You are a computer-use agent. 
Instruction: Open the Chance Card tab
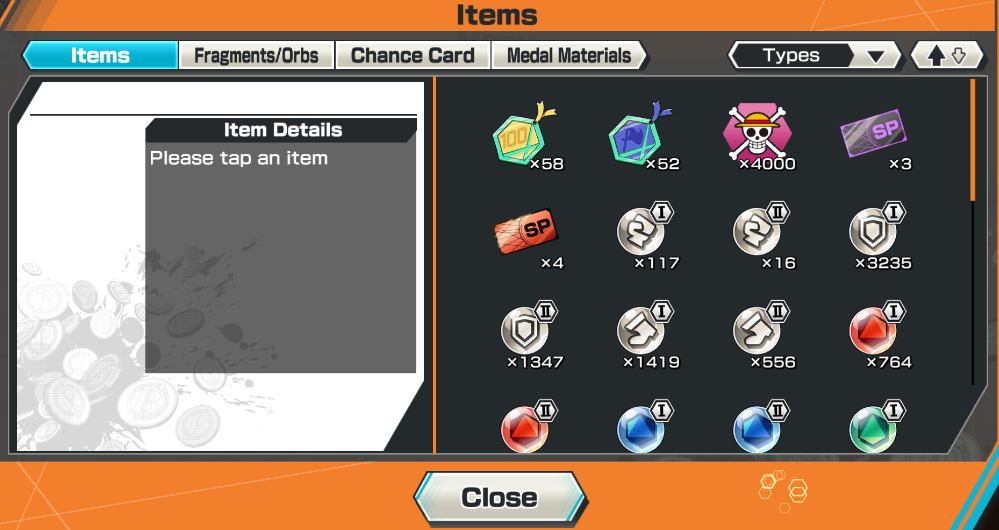(x=412, y=55)
